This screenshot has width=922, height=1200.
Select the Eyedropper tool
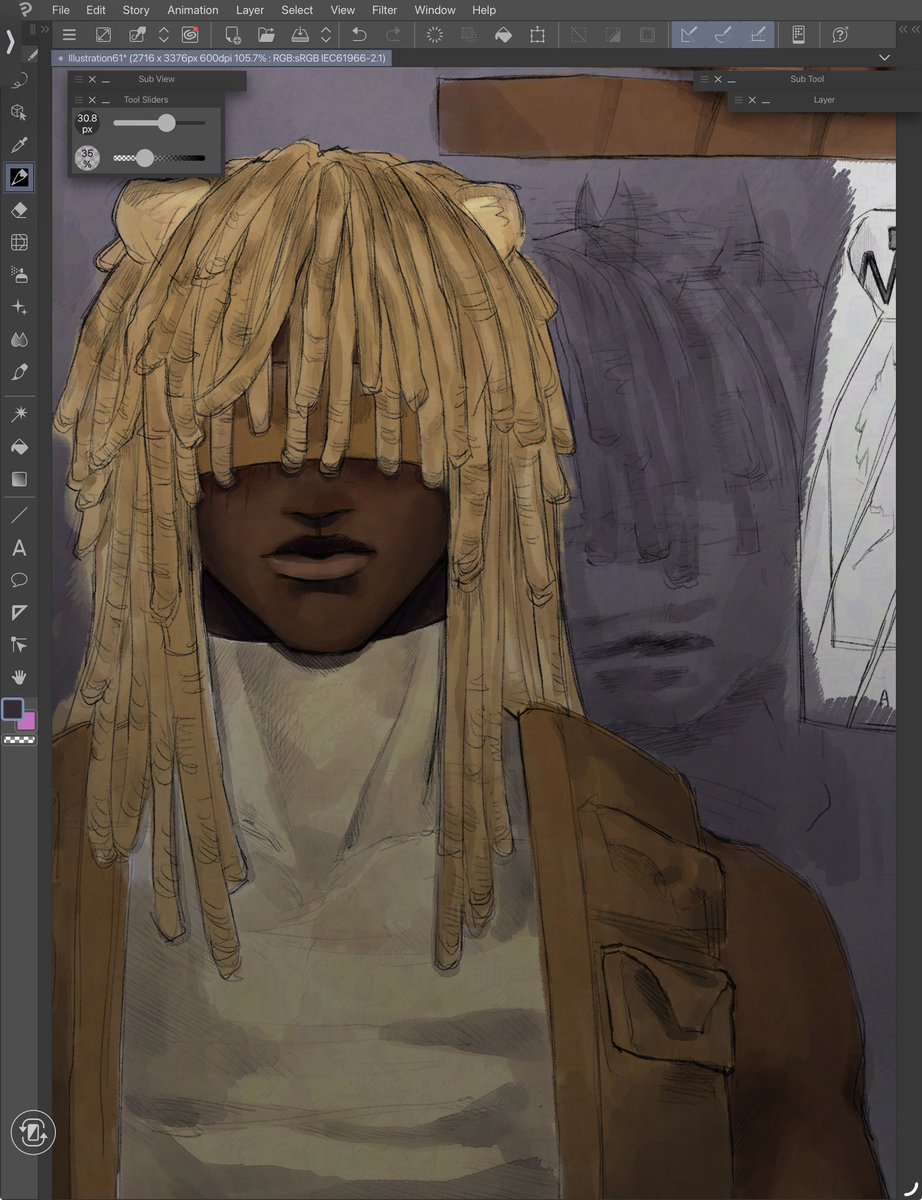pos(19,146)
